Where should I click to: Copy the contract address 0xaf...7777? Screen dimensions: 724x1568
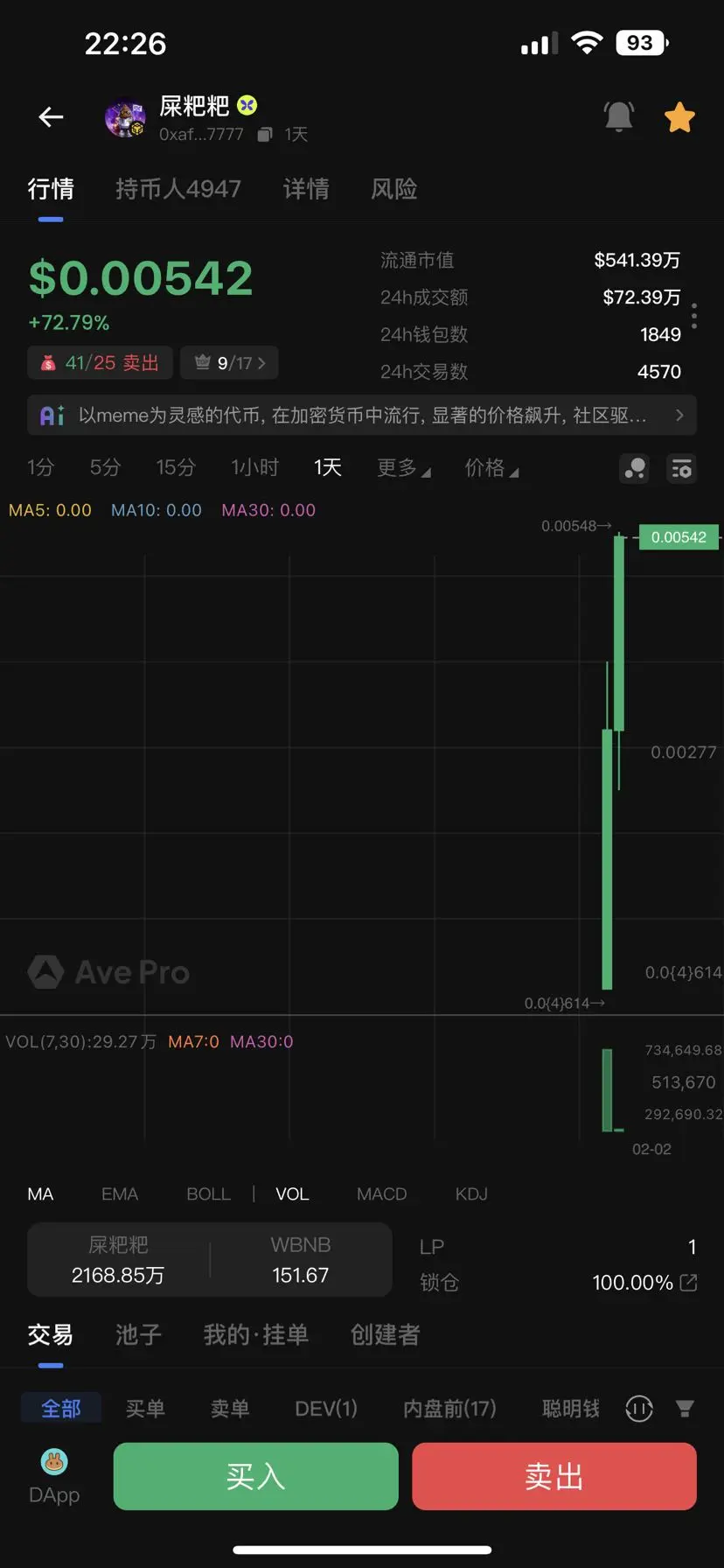coord(265,135)
